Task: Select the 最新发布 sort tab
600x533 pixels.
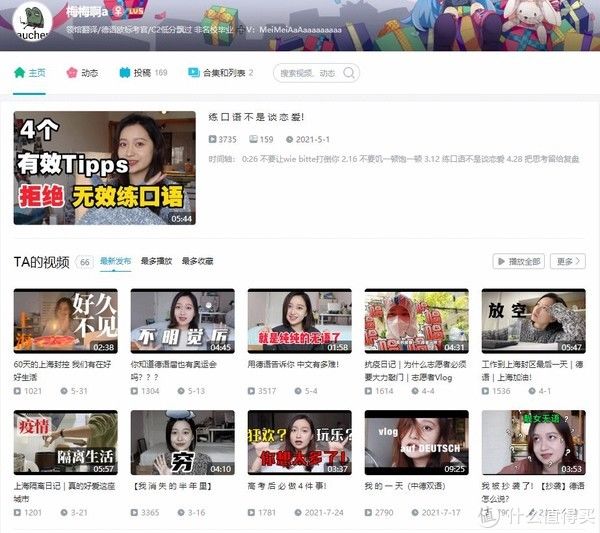Action: click(116, 261)
